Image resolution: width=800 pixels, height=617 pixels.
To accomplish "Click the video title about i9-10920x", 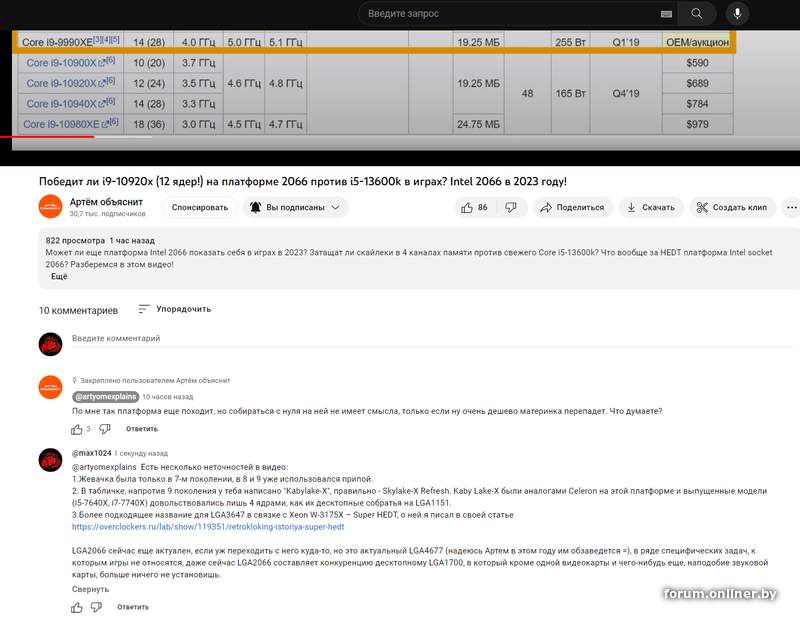I will pyautogui.click(x=303, y=181).
